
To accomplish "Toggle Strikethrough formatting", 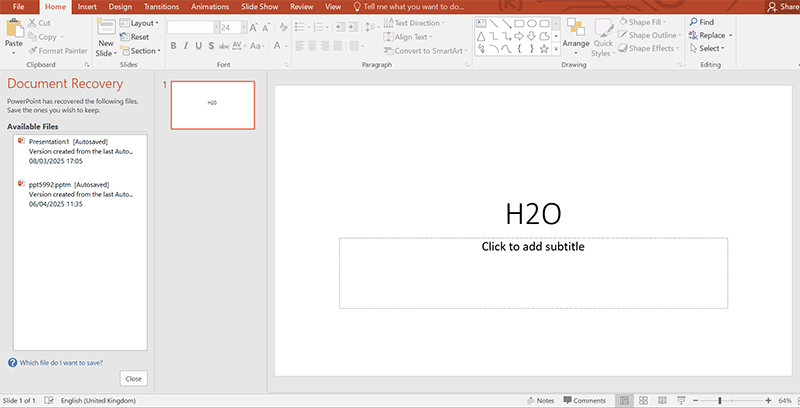I will tap(224, 46).
